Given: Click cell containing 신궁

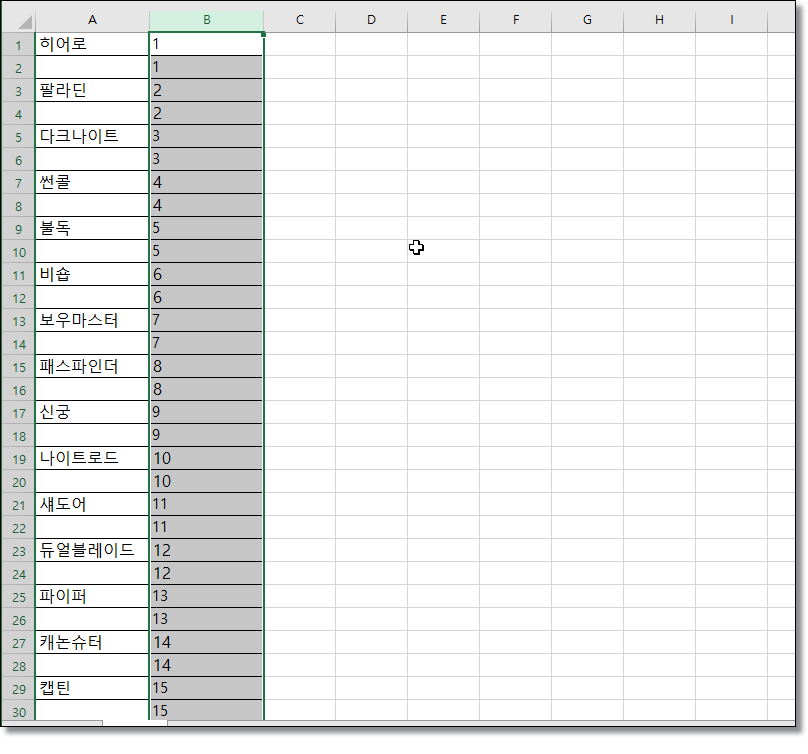Looking at the screenshot, I should tap(92, 412).
